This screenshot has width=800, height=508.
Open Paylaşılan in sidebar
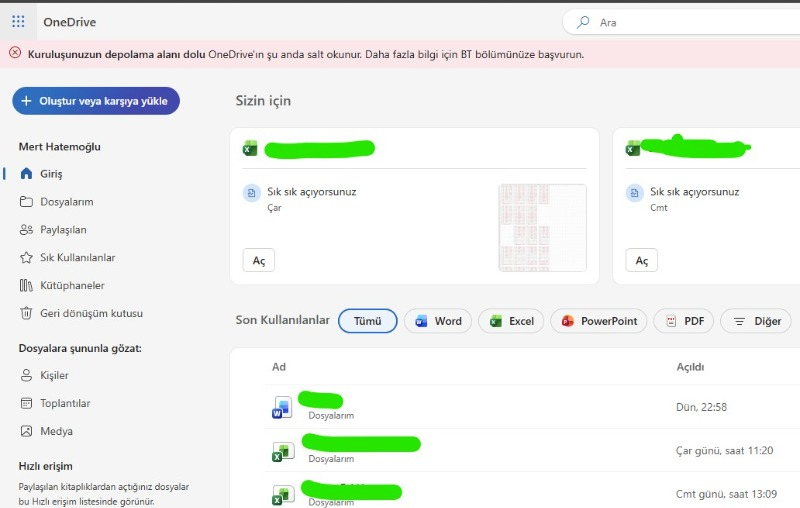tap(63, 230)
